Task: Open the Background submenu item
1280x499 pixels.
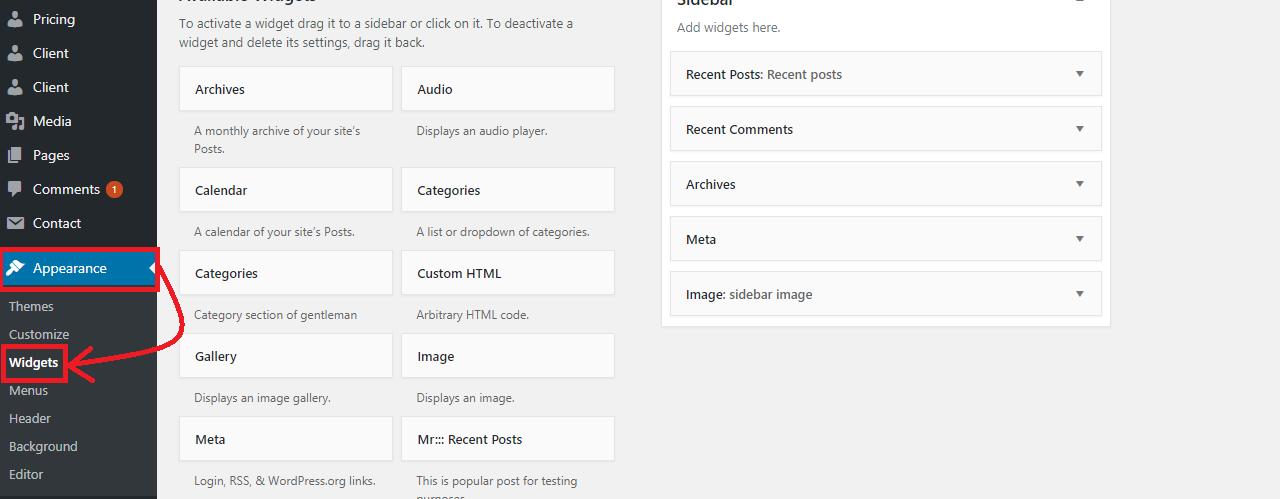Action: tap(43, 446)
